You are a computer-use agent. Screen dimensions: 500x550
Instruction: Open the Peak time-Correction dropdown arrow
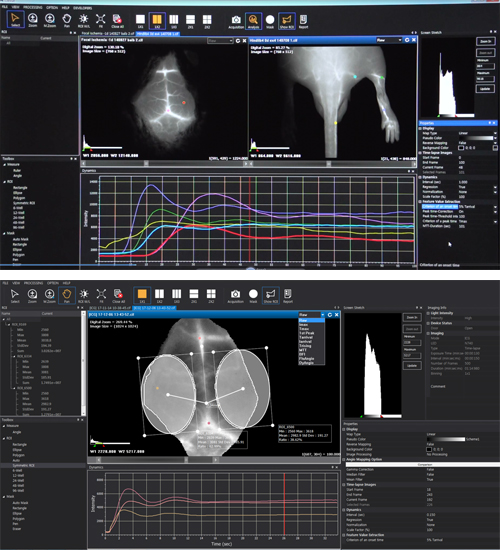(x=495, y=212)
